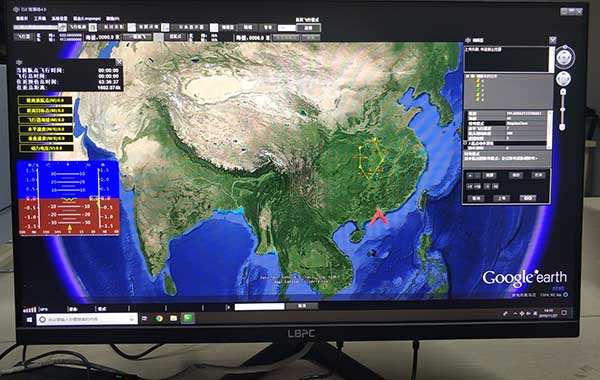Click the green waypoint icon in waypoint list
This screenshot has width=600, height=380.
(478, 90)
